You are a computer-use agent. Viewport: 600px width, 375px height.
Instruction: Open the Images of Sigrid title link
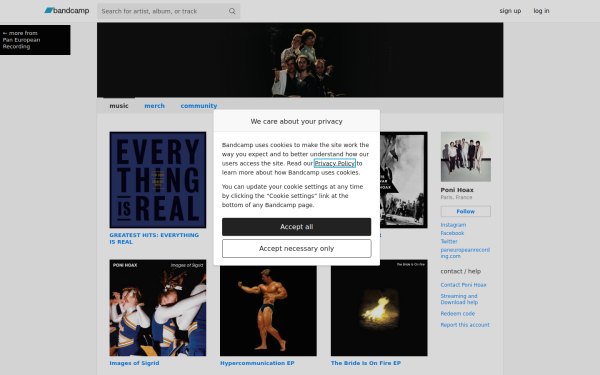pos(134,363)
